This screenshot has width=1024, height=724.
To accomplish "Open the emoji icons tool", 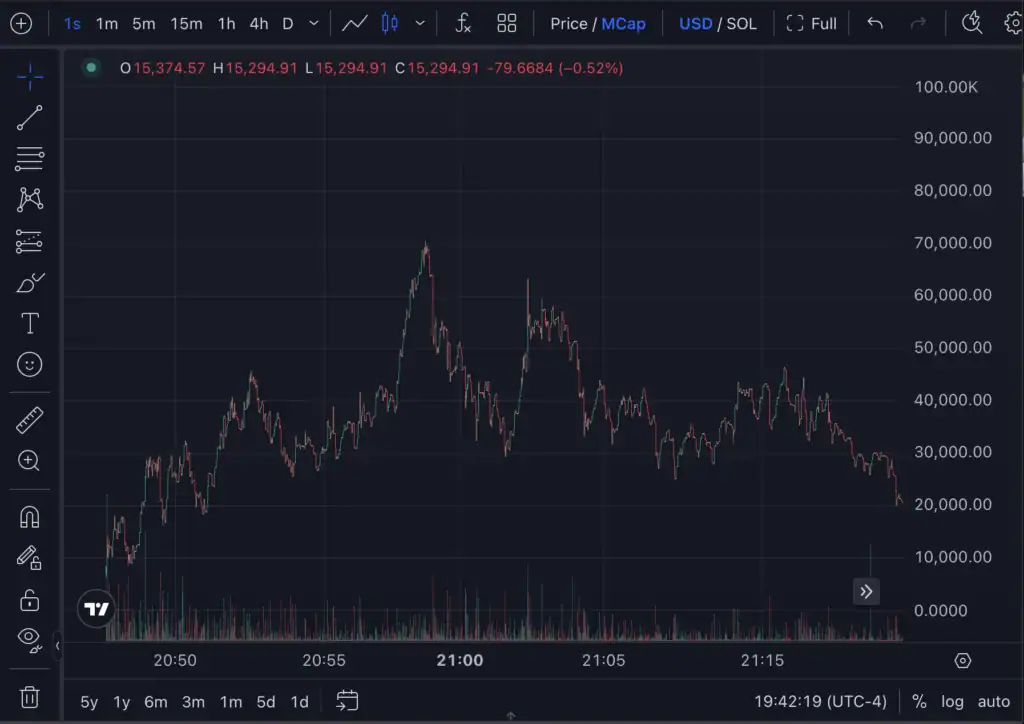I will click(30, 365).
